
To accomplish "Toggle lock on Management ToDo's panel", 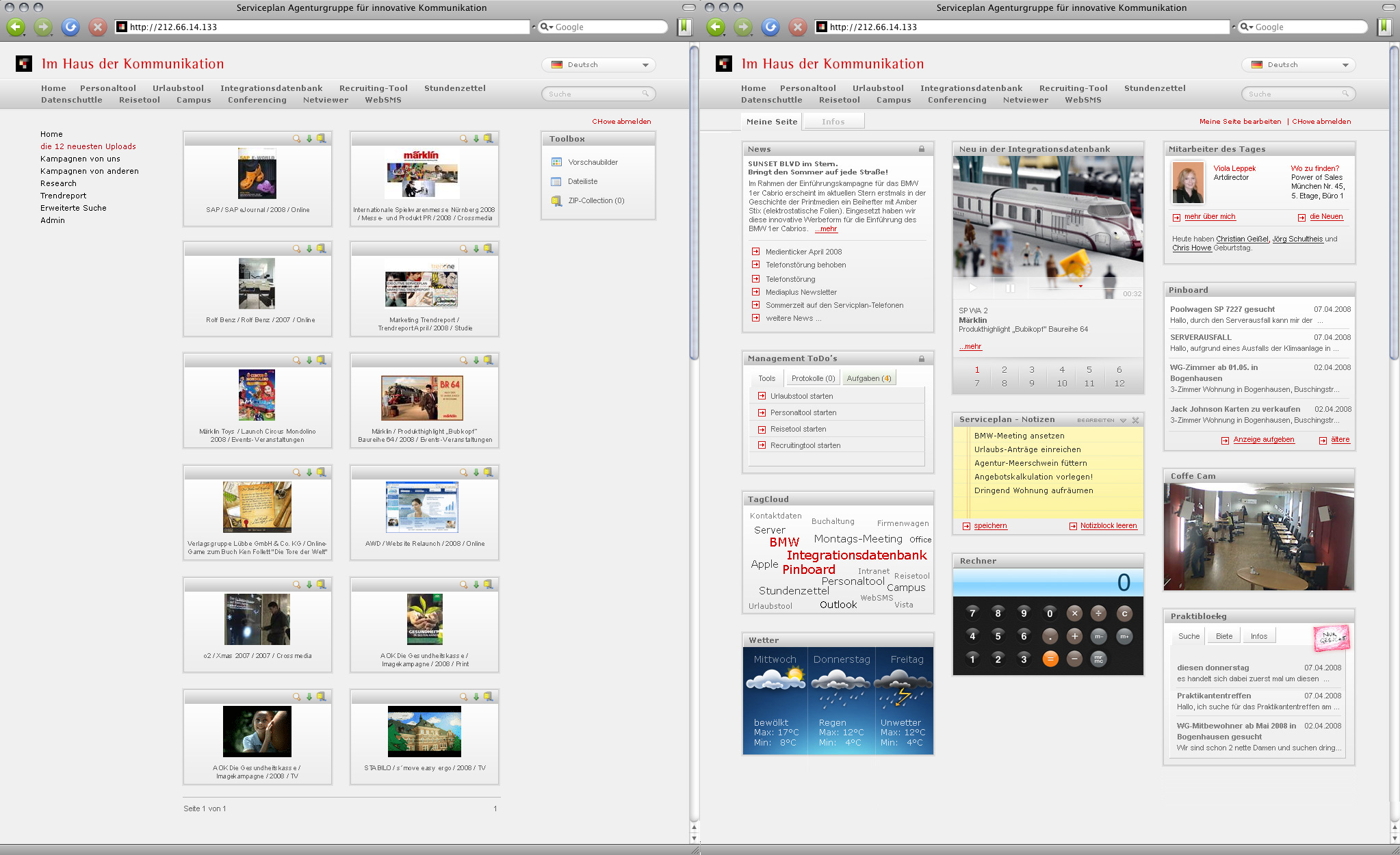I will coord(922,358).
